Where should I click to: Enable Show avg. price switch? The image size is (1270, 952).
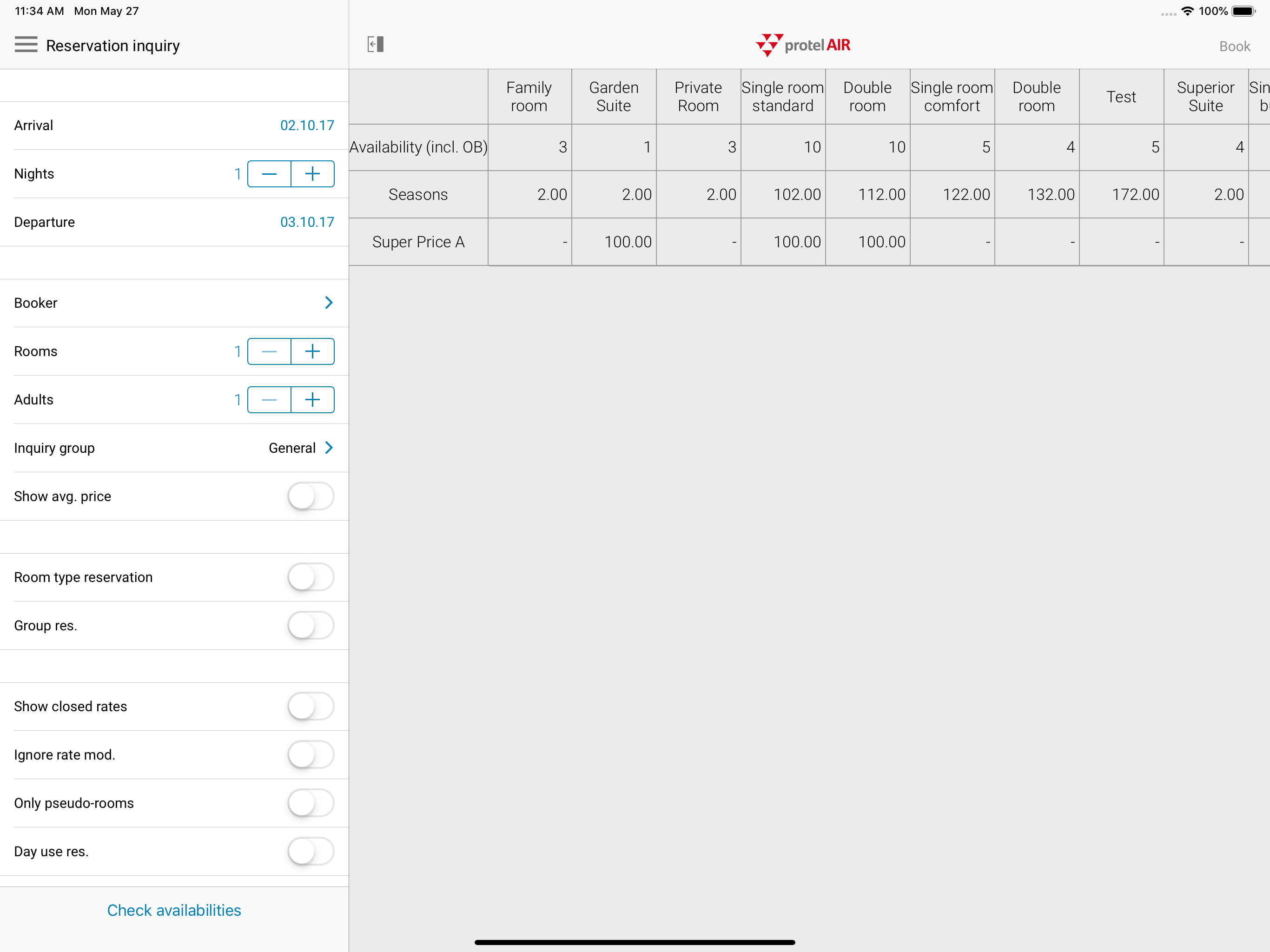(311, 496)
